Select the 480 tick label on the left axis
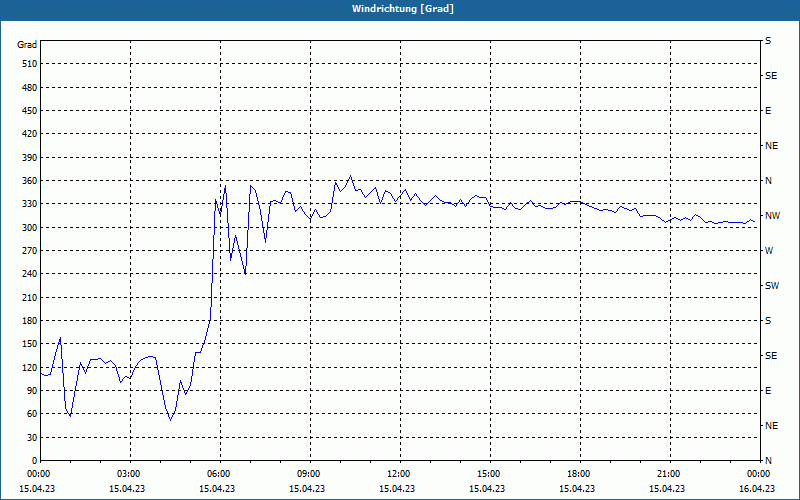Image resolution: width=800 pixels, height=500 pixels. pos(30,88)
